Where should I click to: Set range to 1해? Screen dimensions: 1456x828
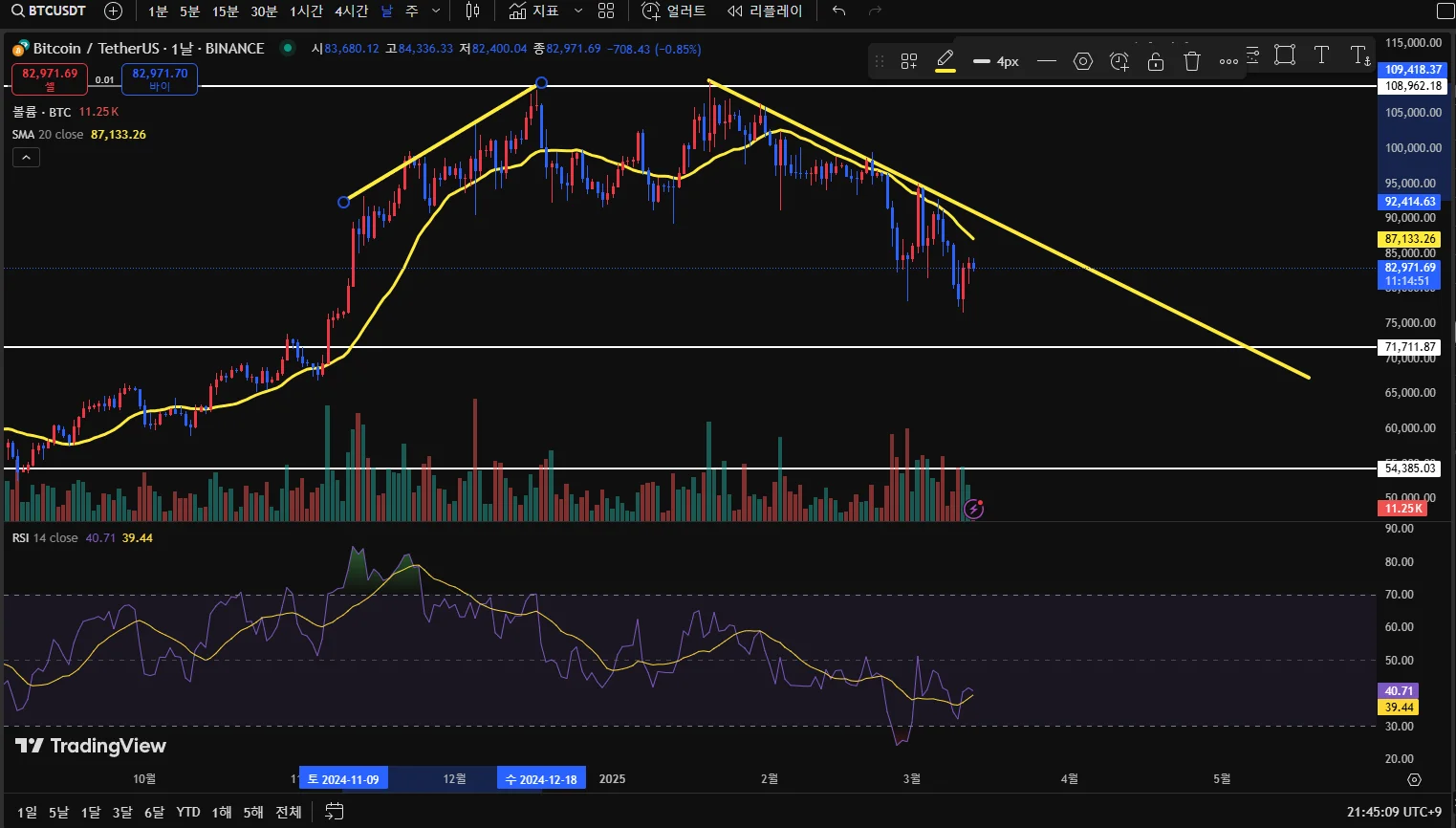pyautogui.click(x=222, y=812)
